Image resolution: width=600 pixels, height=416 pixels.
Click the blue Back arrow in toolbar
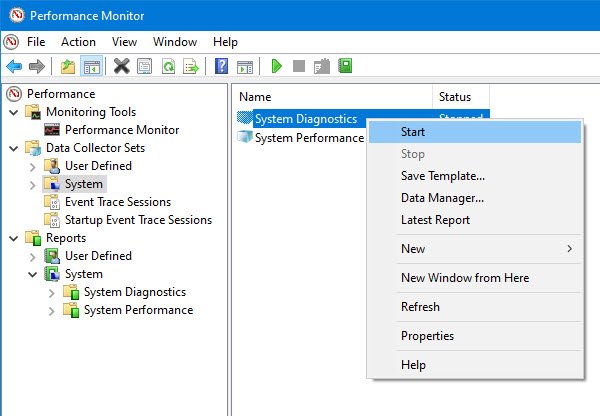pos(13,66)
